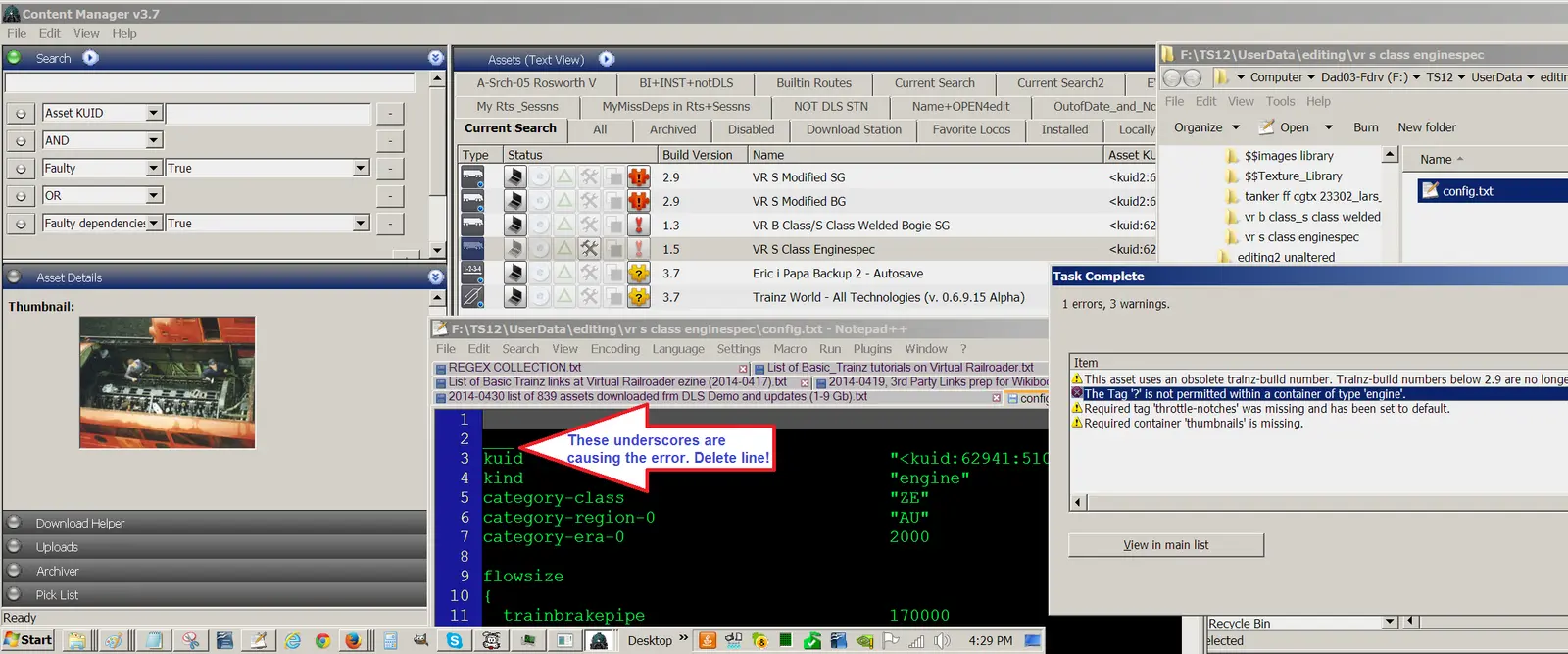Launch Firefox from the quick launch bar

tap(352, 641)
